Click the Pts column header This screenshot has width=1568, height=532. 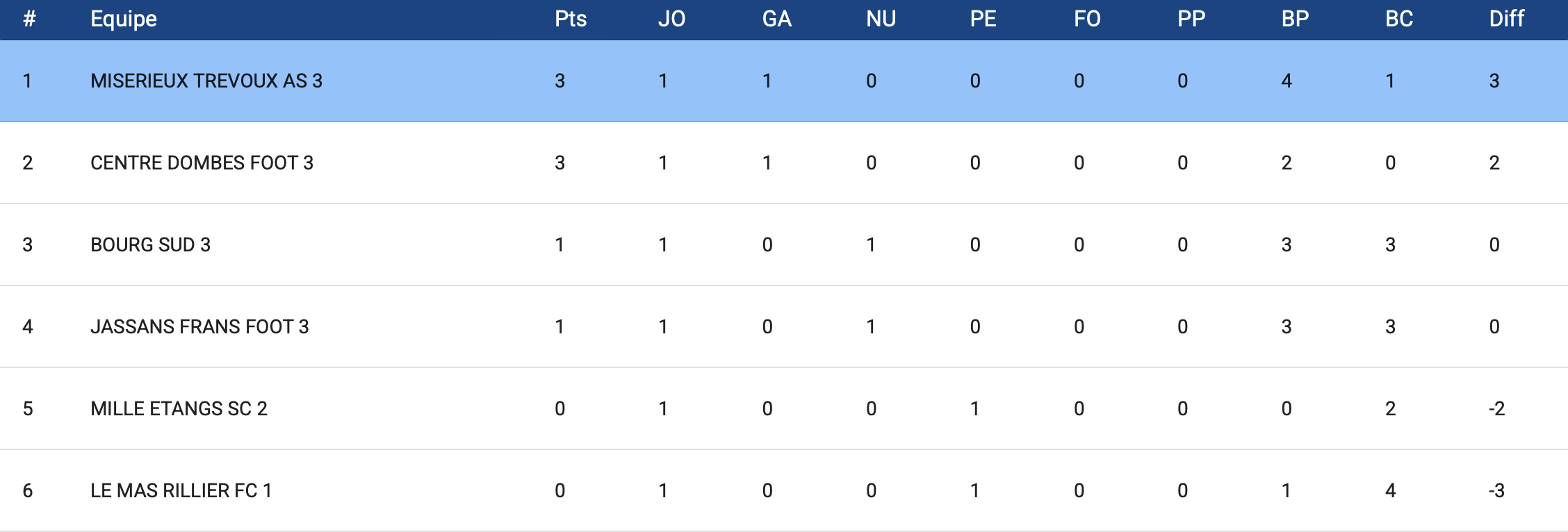point(571,19)
